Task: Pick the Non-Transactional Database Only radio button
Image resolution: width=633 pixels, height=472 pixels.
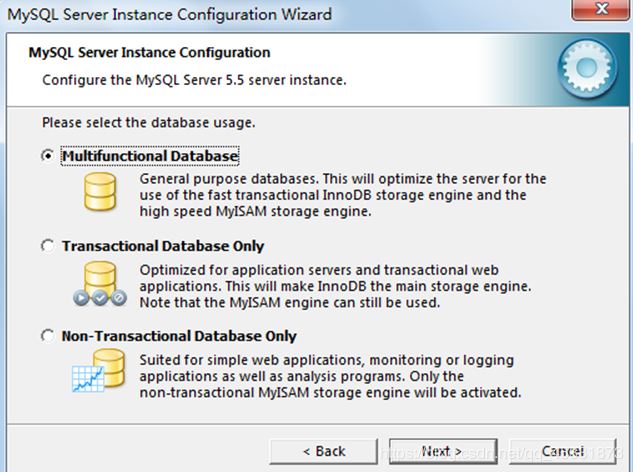Action: (47, 337)
